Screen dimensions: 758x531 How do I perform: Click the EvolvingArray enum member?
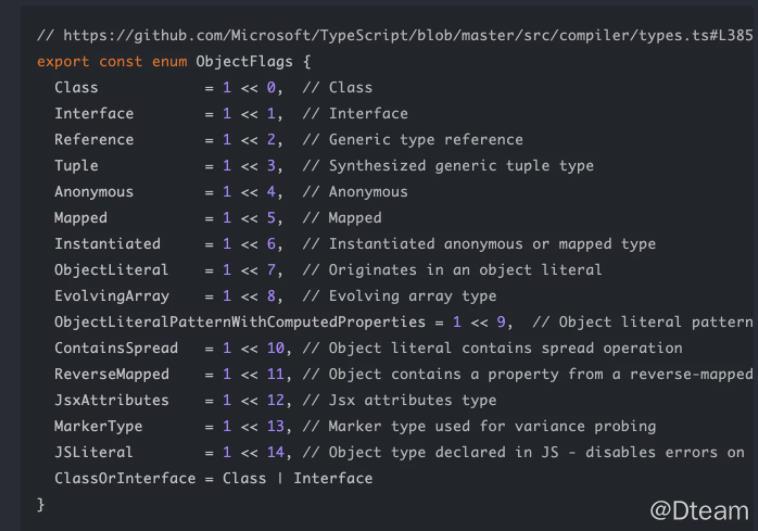click(110, 296)
